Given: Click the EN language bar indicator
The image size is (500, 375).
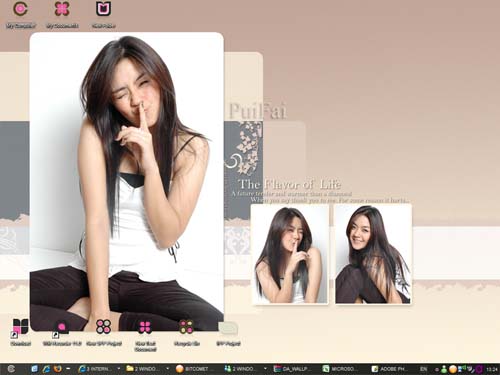Looking at the screenshot, I should click(x=423, y=369).
